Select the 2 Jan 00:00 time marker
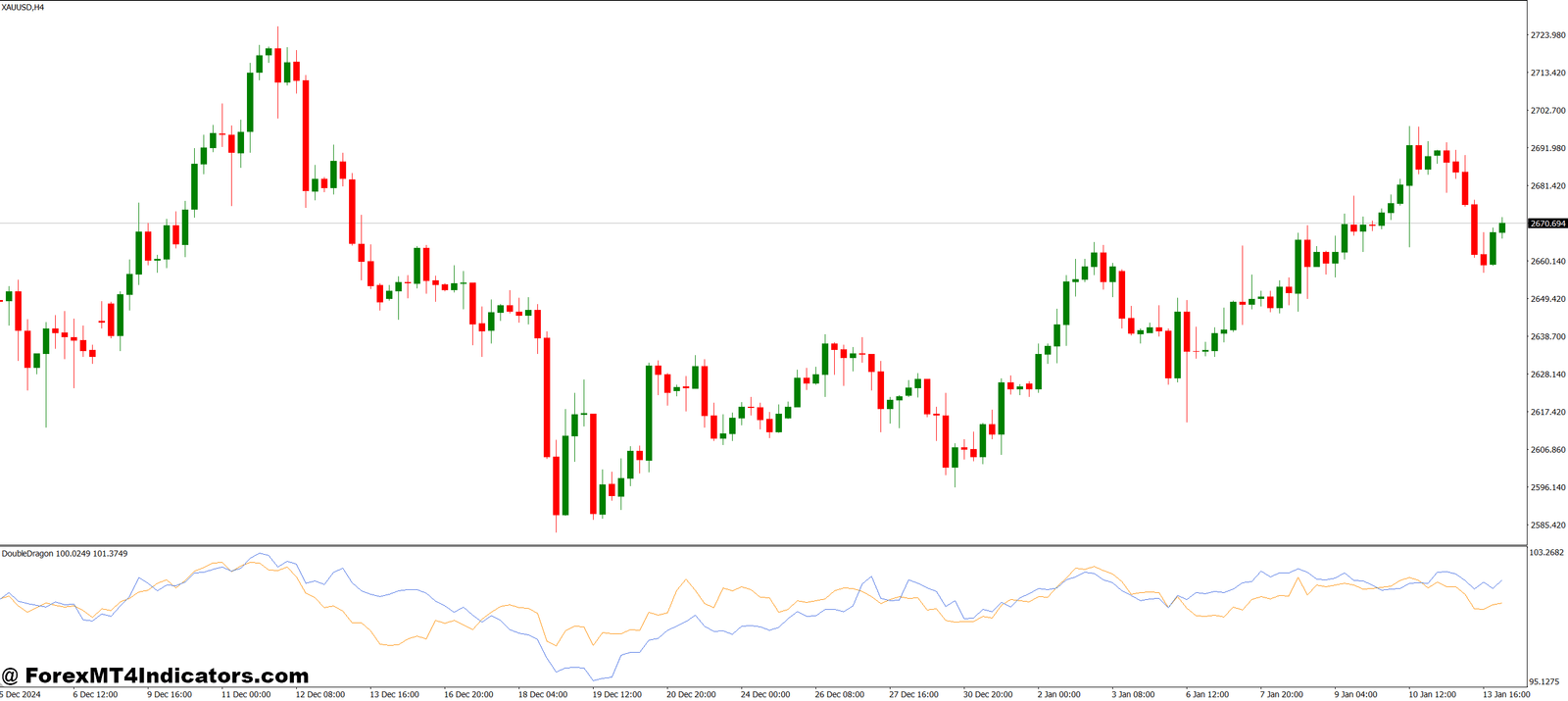 pos(1058,694)
